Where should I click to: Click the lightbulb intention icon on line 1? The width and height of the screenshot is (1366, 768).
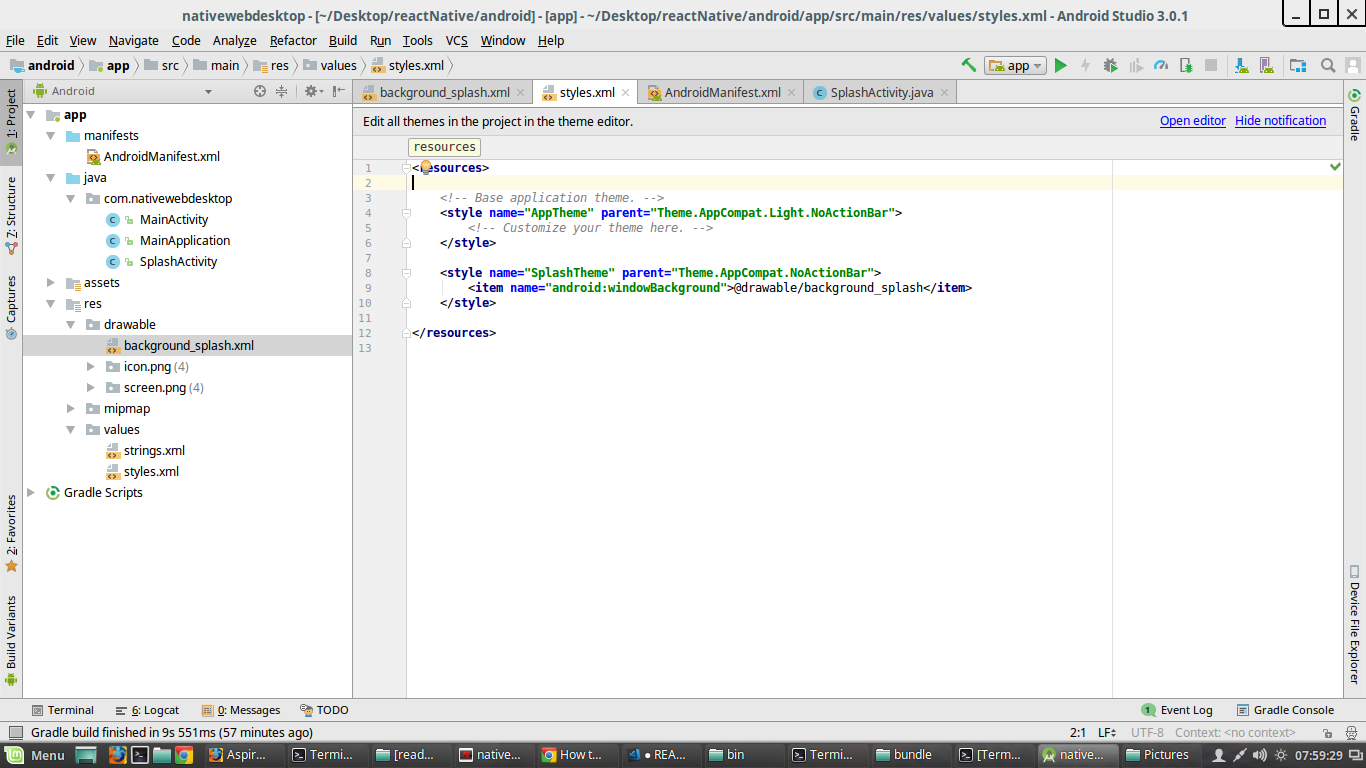[x=425, y=167]
